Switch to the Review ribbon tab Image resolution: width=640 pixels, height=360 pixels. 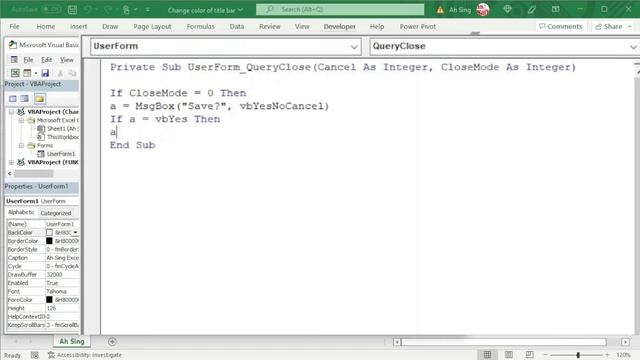coord(270,27)
